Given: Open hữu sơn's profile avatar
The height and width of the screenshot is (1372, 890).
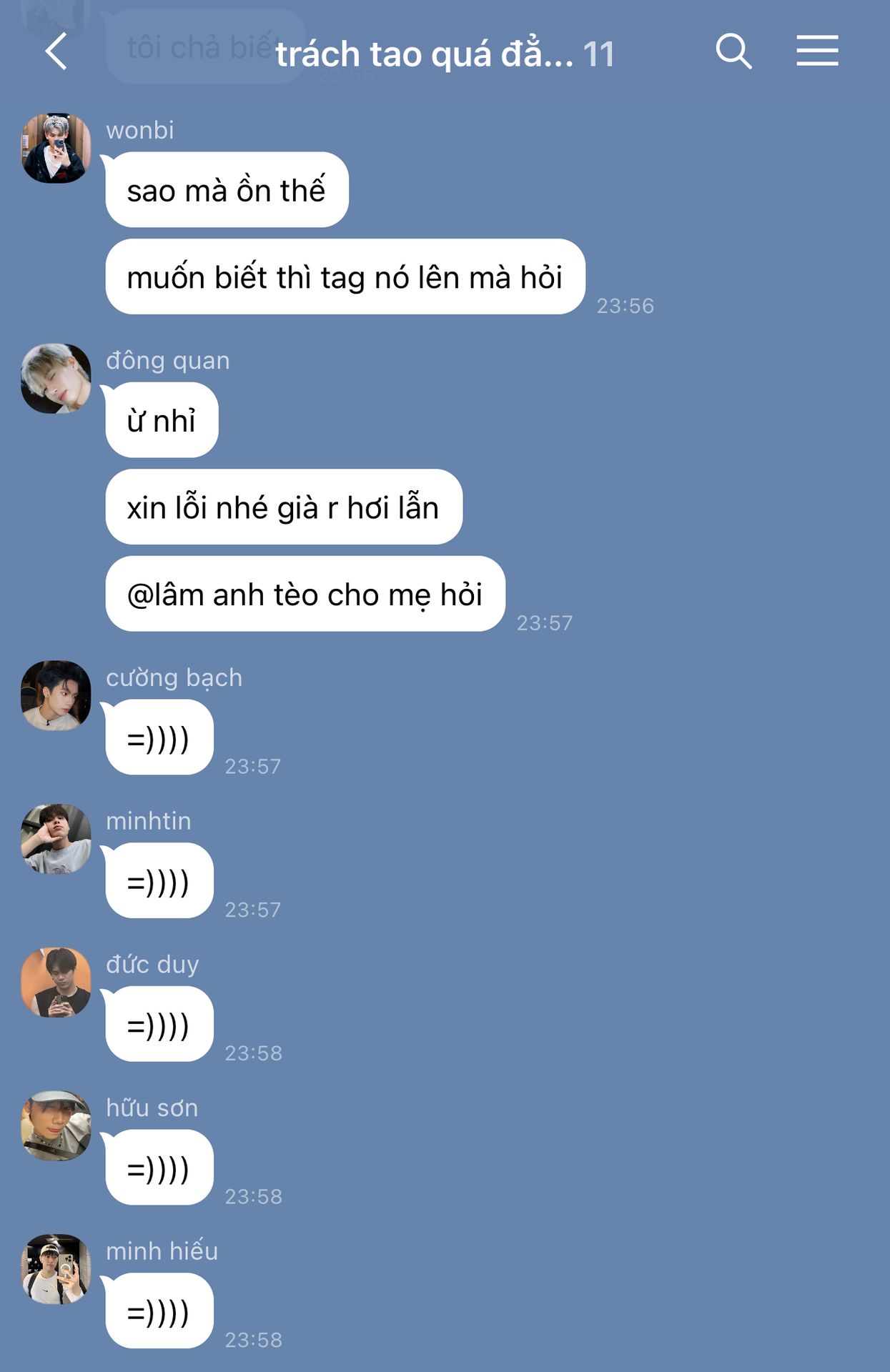Looking at the screenshot, I should (x=56, y=1125).
